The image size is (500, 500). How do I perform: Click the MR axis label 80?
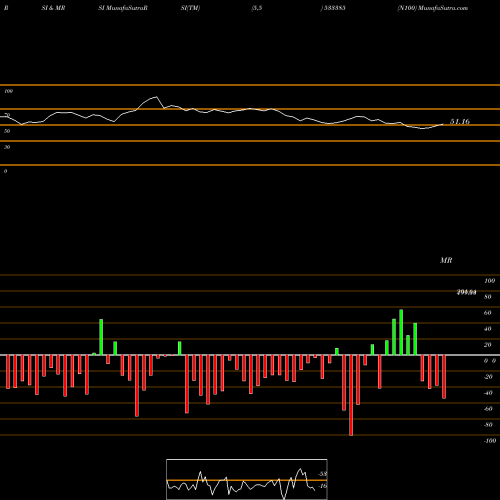click(488, 297)
